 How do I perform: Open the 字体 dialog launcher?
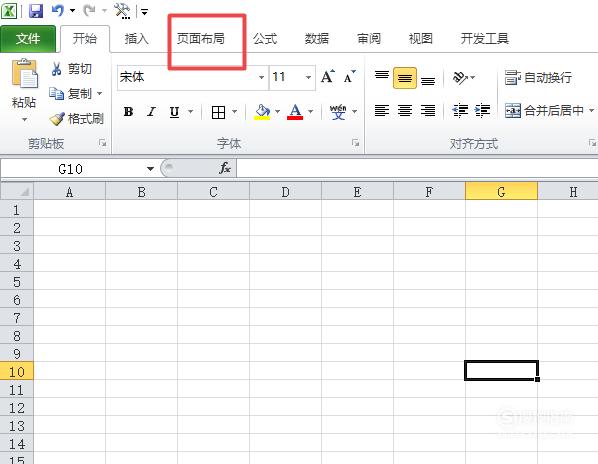click(355, 143)
